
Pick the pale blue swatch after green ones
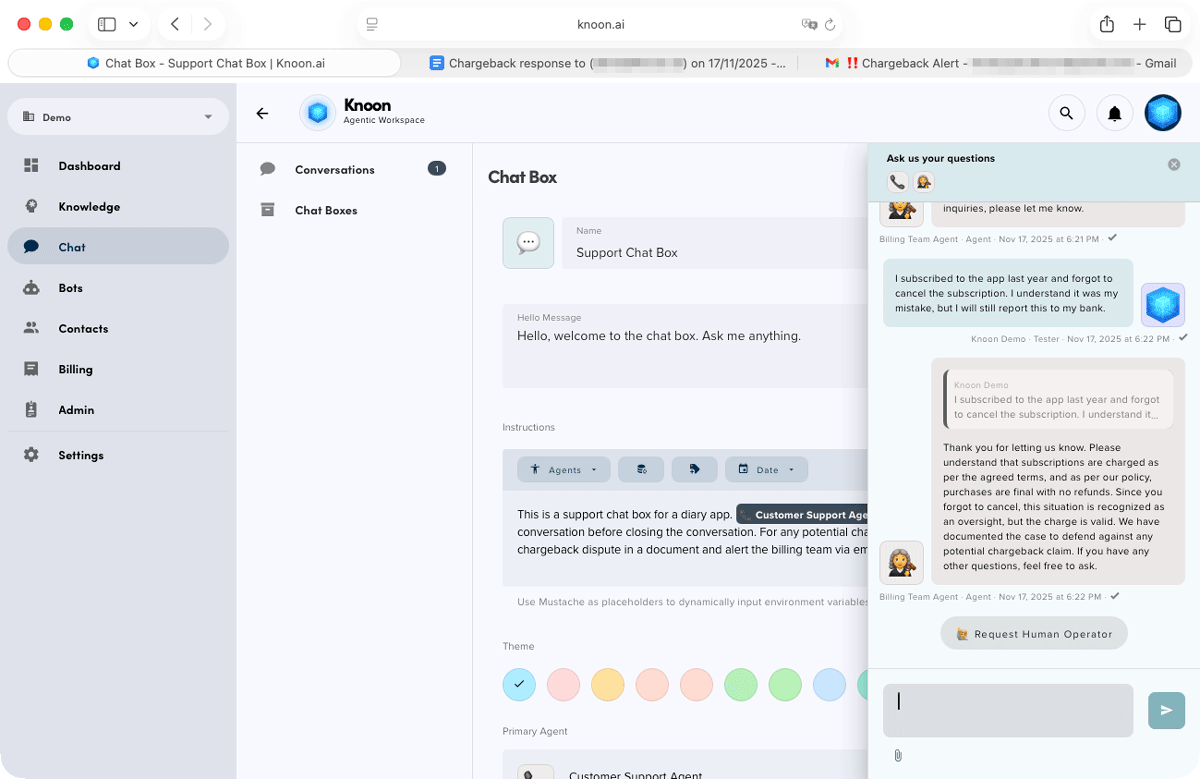[830, 685]
